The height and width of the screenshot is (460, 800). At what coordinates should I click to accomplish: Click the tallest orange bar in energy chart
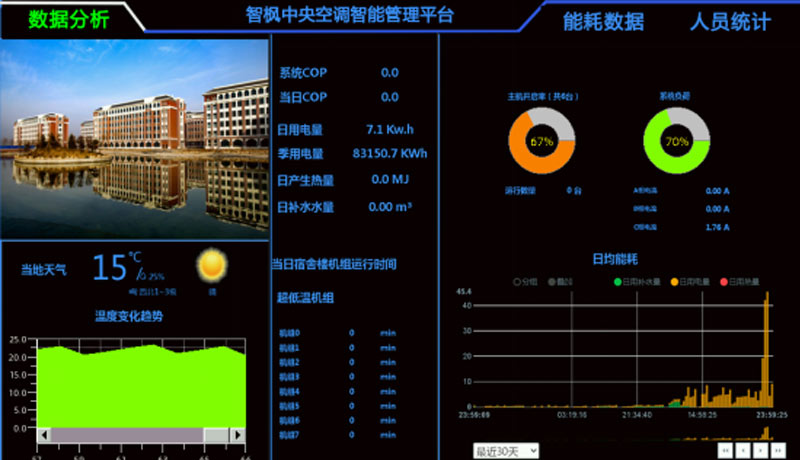pyautogui.click(x=766, y=349)
